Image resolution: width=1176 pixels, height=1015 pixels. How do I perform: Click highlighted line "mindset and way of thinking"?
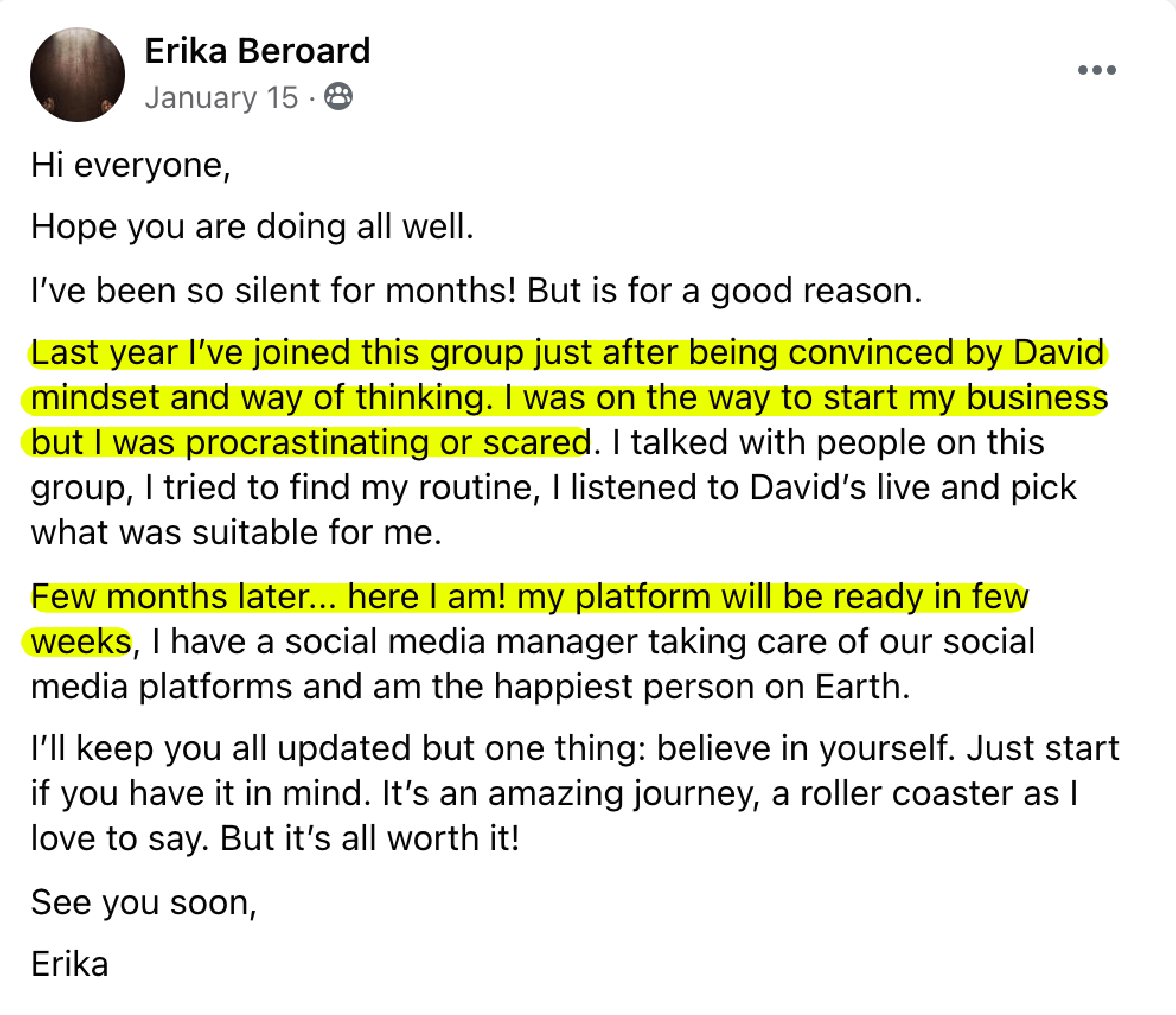(261, 398)
